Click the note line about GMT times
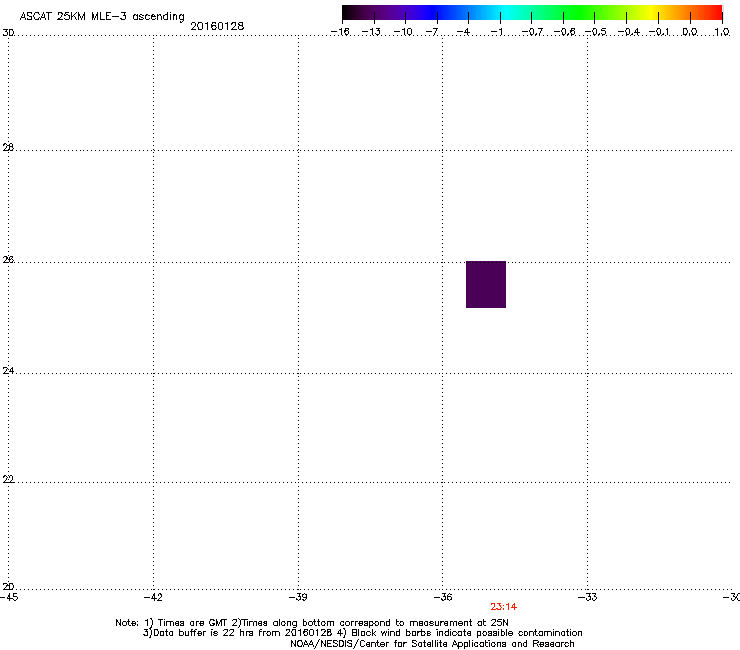 (x=312, y=623)
